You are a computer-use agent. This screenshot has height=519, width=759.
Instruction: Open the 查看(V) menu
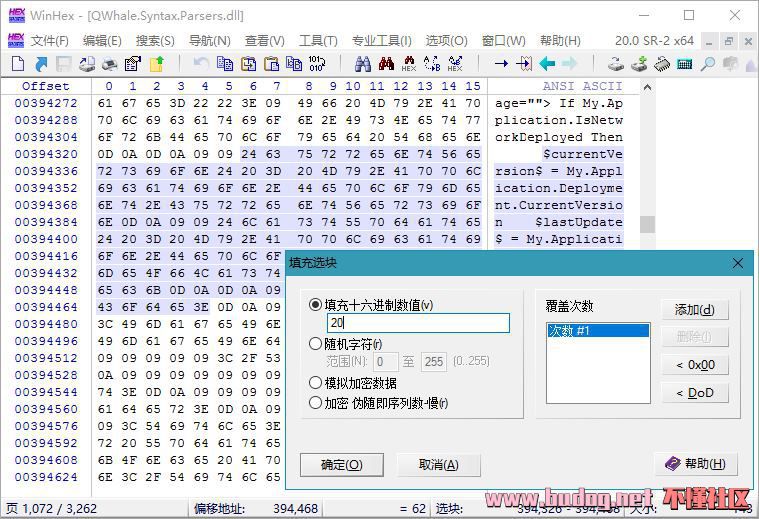coord(264,41)
